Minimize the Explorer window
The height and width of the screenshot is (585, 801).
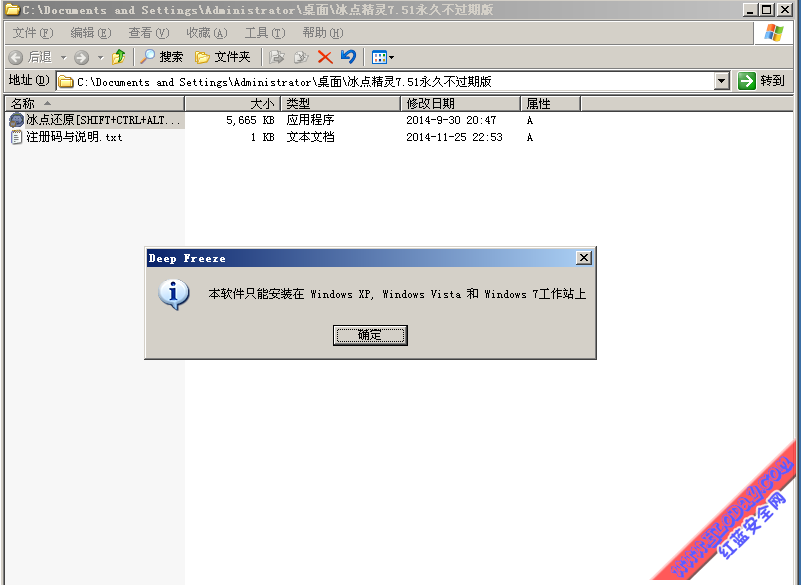click(x=750, y=10)
